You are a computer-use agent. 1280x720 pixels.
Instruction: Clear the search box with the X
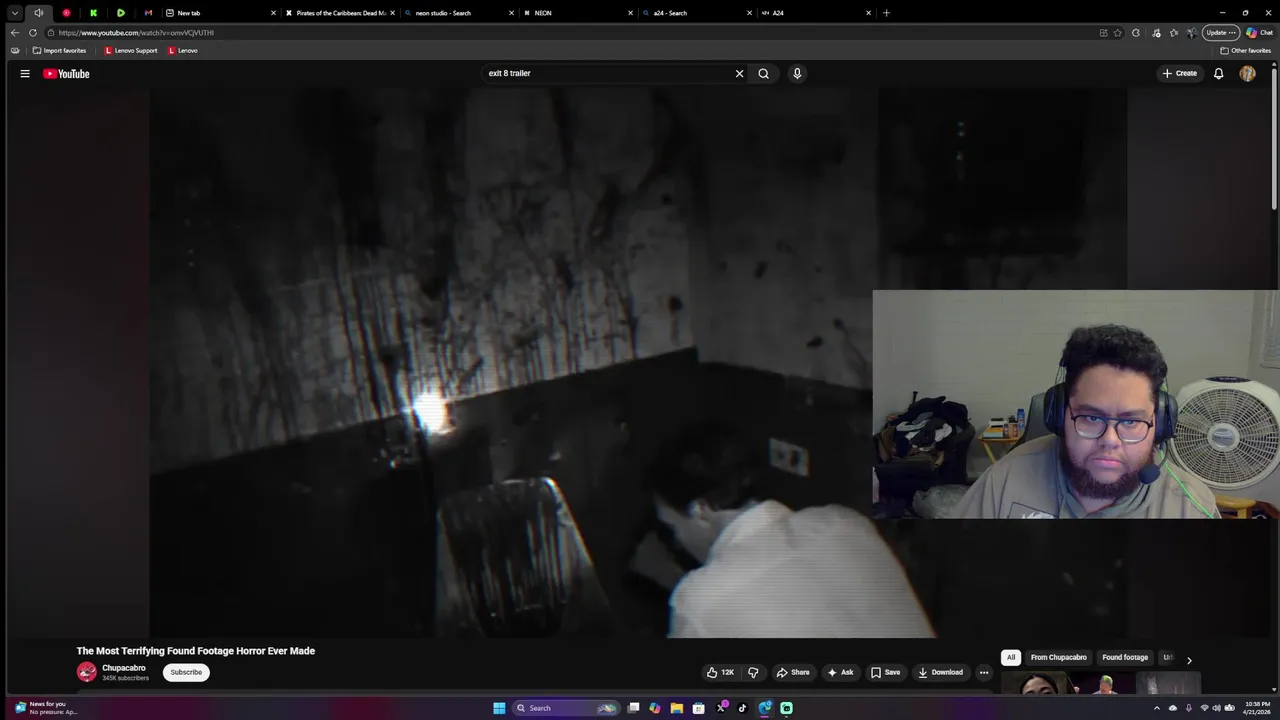point(740,73)
